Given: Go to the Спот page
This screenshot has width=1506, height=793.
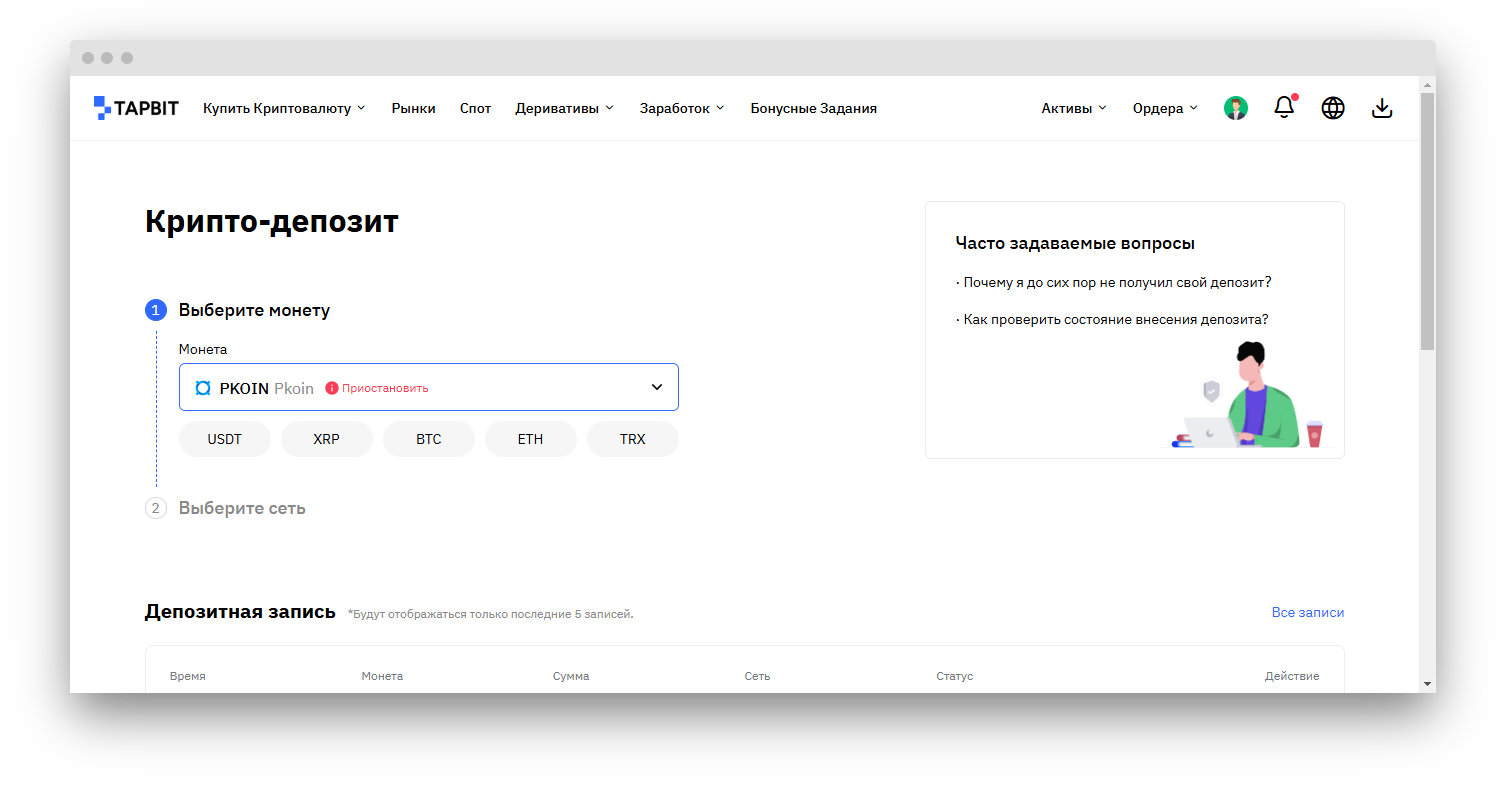Looking at the screenshot, I should 476,108.
